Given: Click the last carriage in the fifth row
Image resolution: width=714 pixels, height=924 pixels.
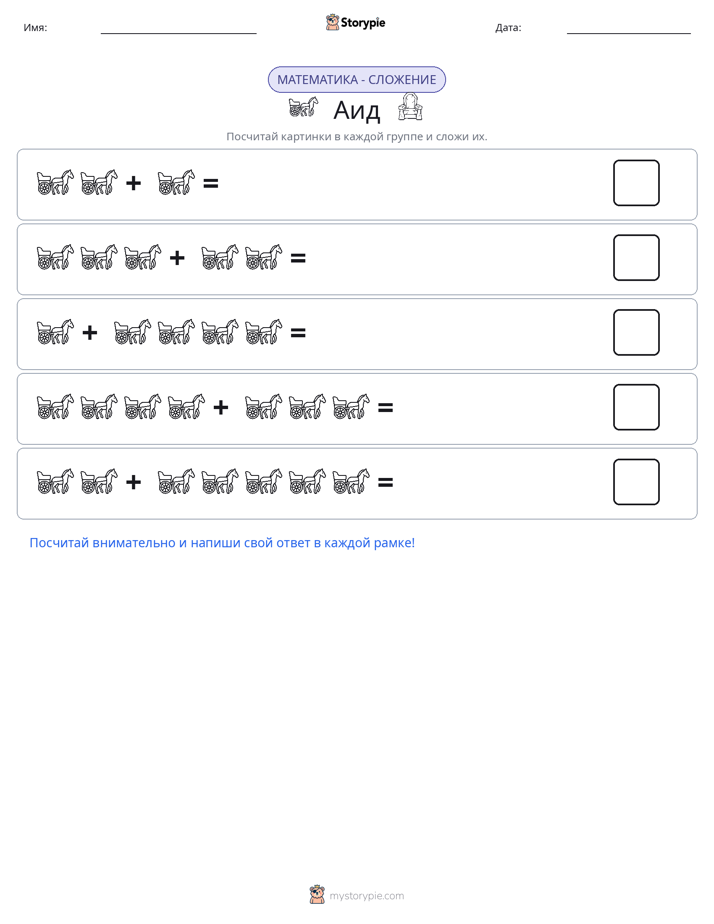Looking at the screenshot, I should pos(351,481).
